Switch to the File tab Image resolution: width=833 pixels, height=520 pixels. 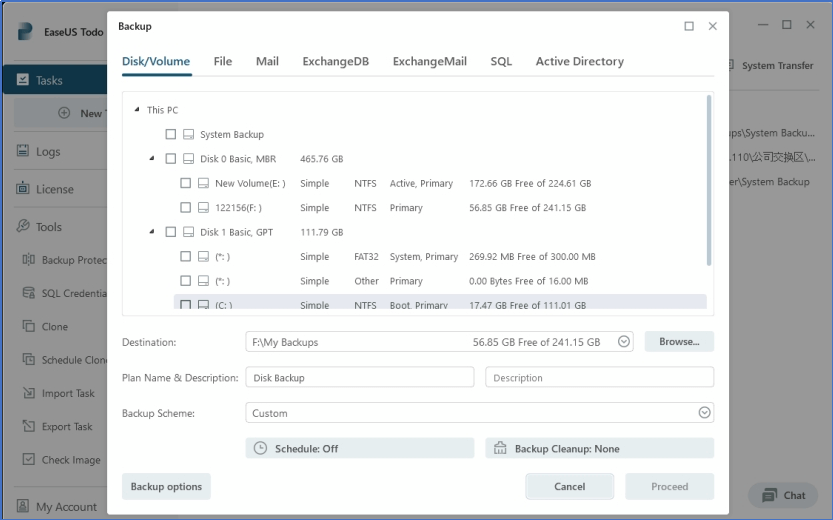coord(223,61)
